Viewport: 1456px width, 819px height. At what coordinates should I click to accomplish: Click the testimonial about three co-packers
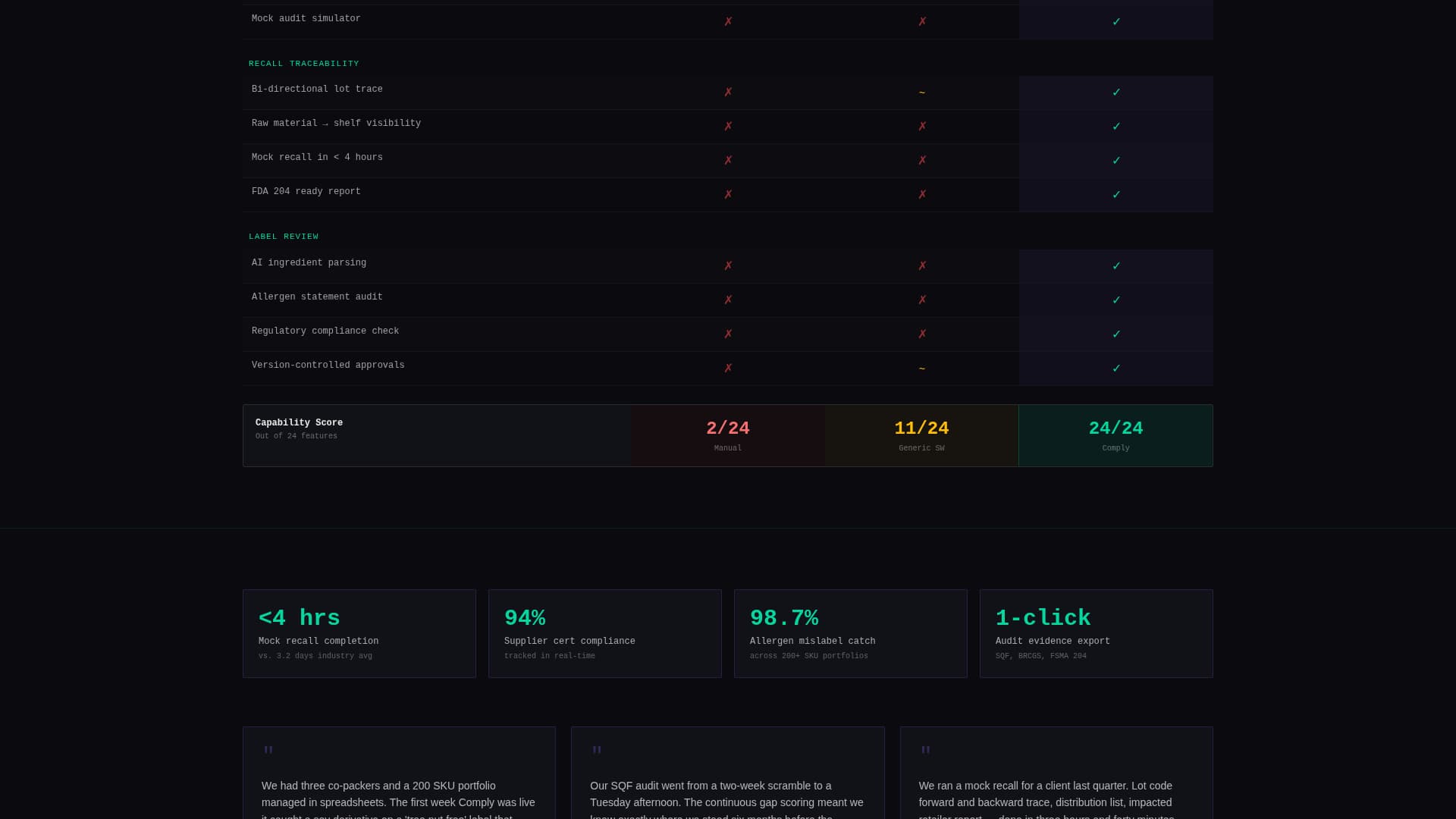tap(399, 773)
